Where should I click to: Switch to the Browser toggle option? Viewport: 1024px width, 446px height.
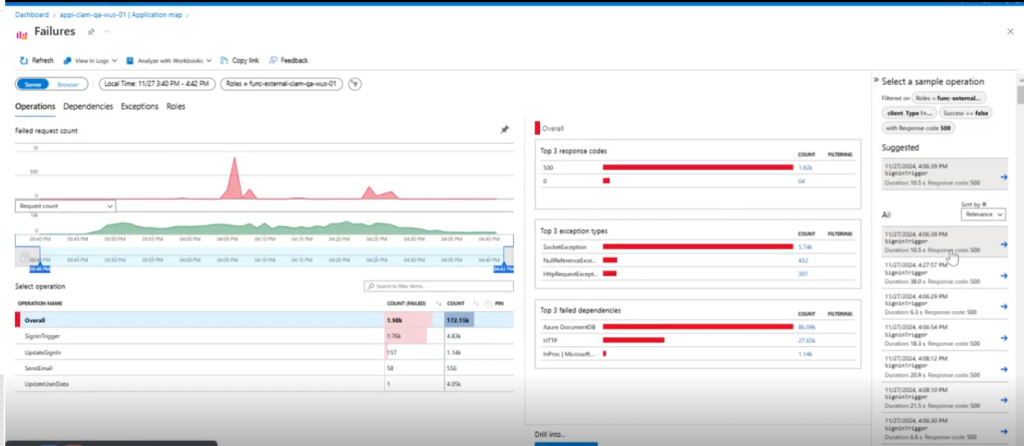click(68, 84)
